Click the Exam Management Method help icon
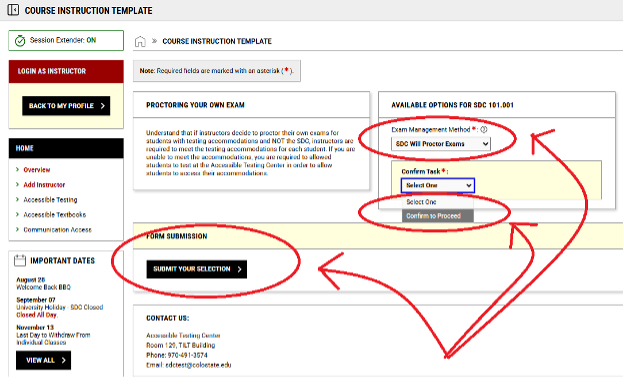 [484, 129]
